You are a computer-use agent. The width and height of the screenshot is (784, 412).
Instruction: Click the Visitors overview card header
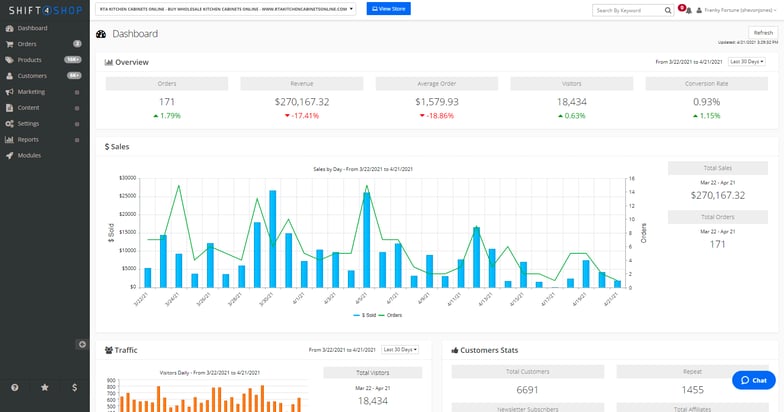(x=572, y=84)
